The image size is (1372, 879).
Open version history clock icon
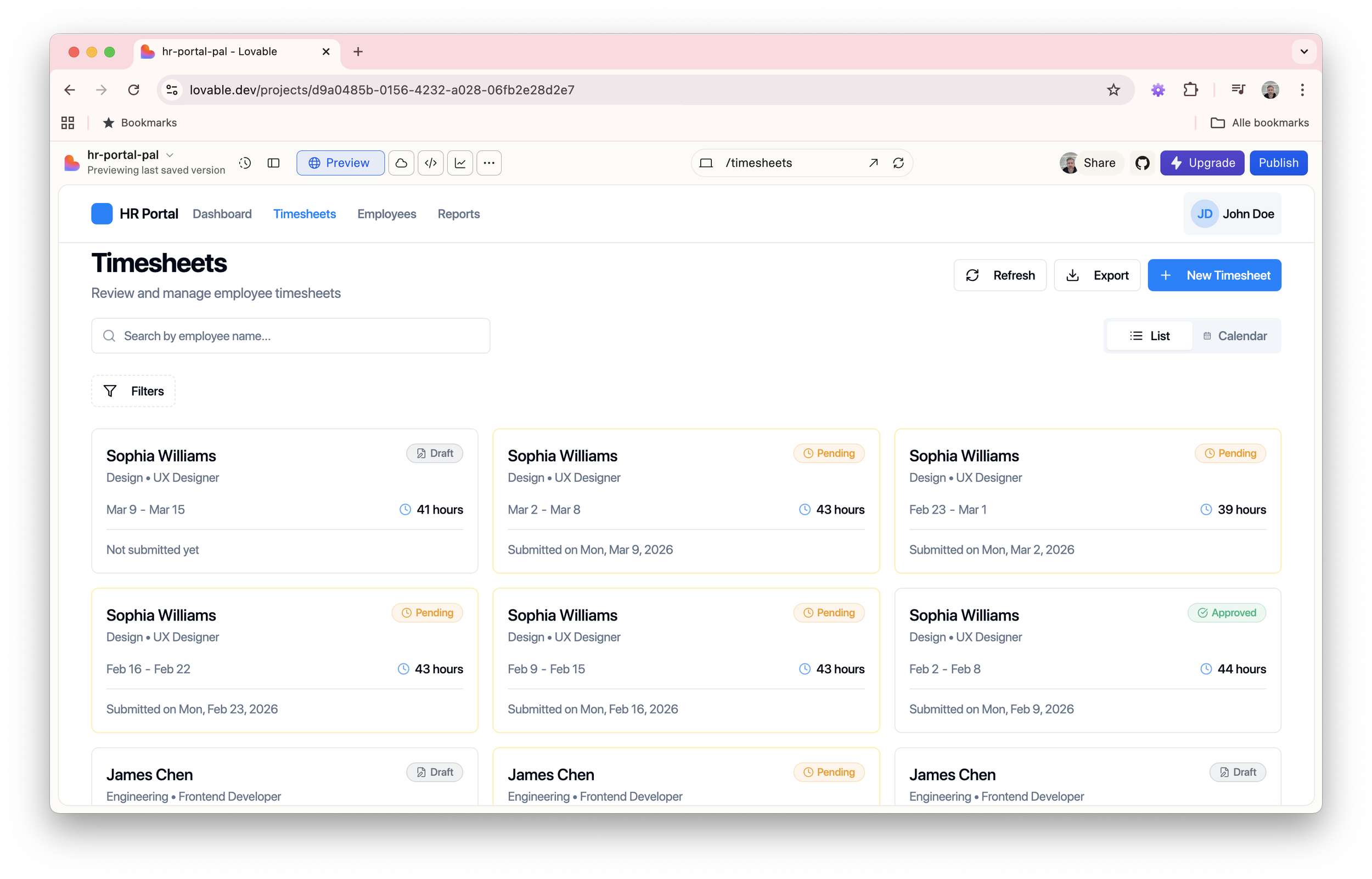pyautogui.click(x=245, y=162)
